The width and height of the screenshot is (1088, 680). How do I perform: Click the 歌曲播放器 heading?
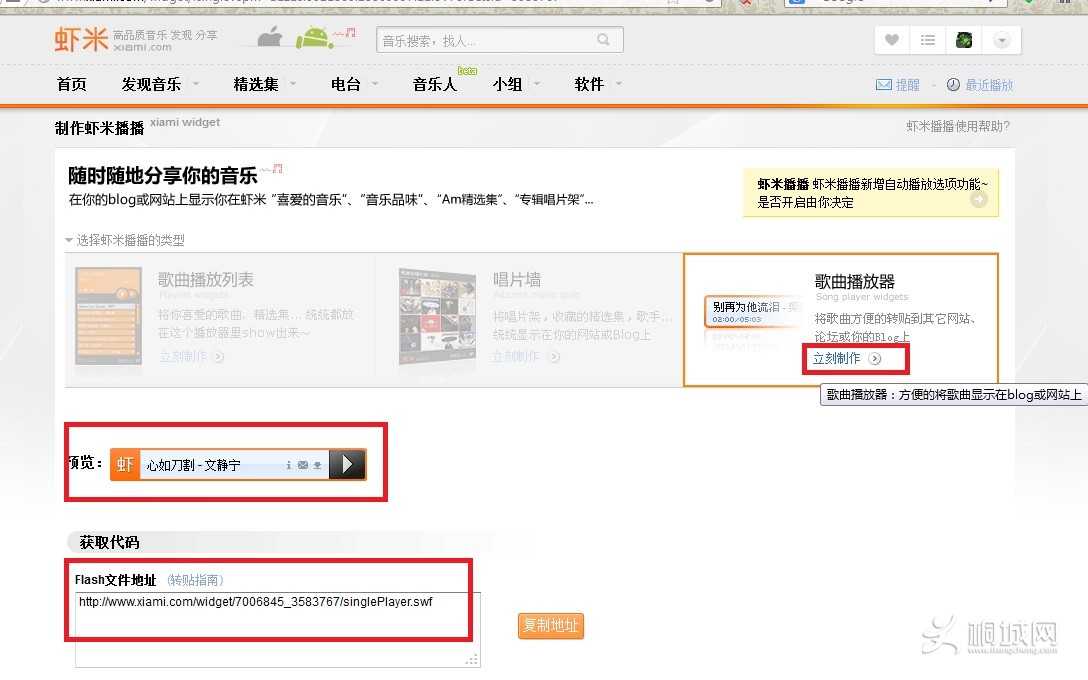854,281
